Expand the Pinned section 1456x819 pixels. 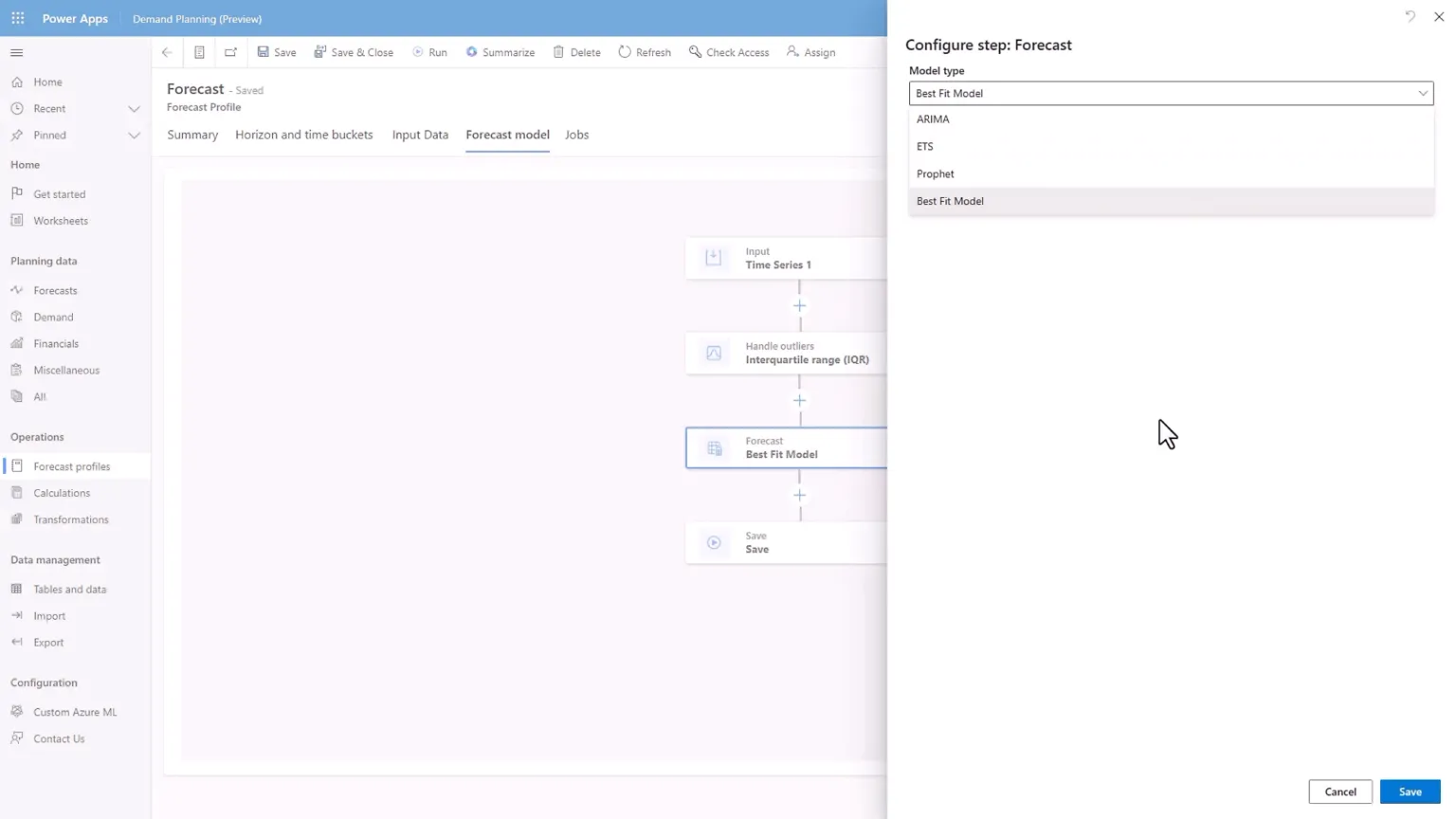(x=132, y=135)
